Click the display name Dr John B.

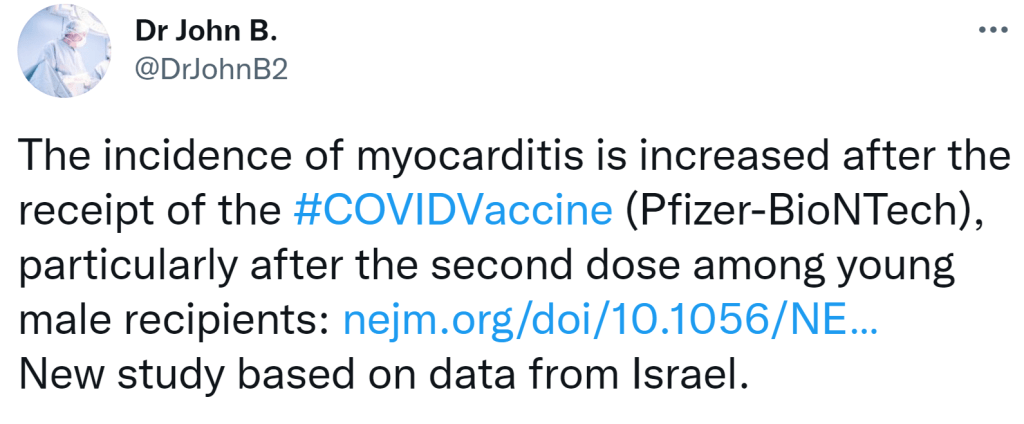click(205, 32)
